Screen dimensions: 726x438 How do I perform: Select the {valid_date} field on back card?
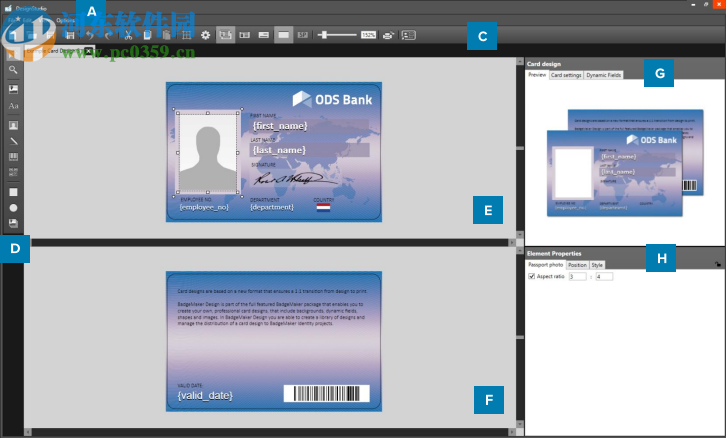(205, 395)
